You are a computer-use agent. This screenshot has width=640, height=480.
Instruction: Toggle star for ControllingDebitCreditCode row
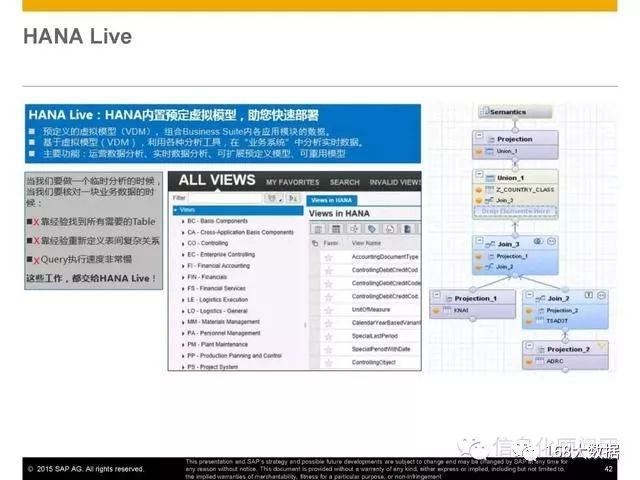pyautogui.click(x=329, y=284)
